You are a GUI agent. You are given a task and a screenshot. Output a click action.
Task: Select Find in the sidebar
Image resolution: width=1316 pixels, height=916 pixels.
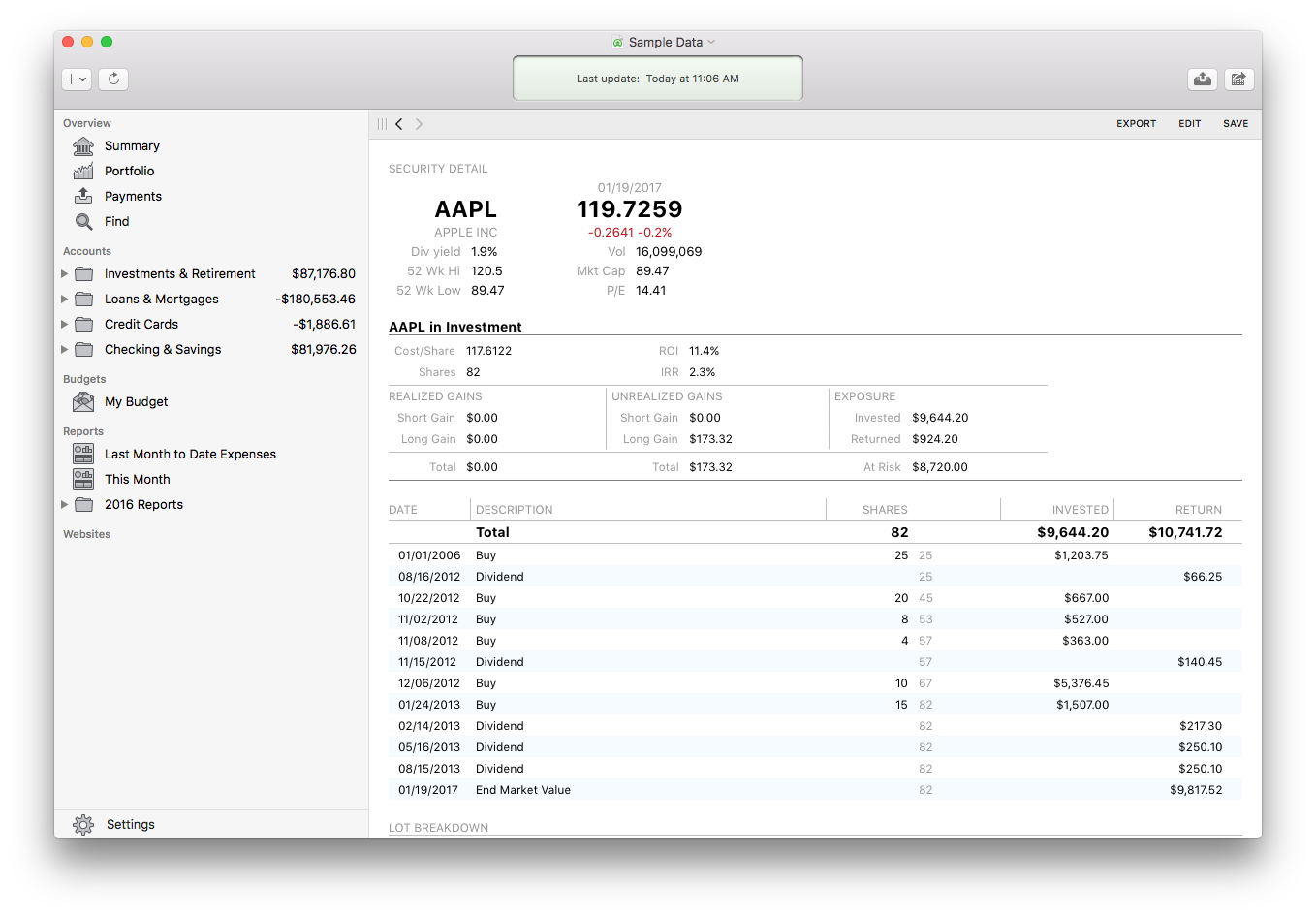(116, 222)
